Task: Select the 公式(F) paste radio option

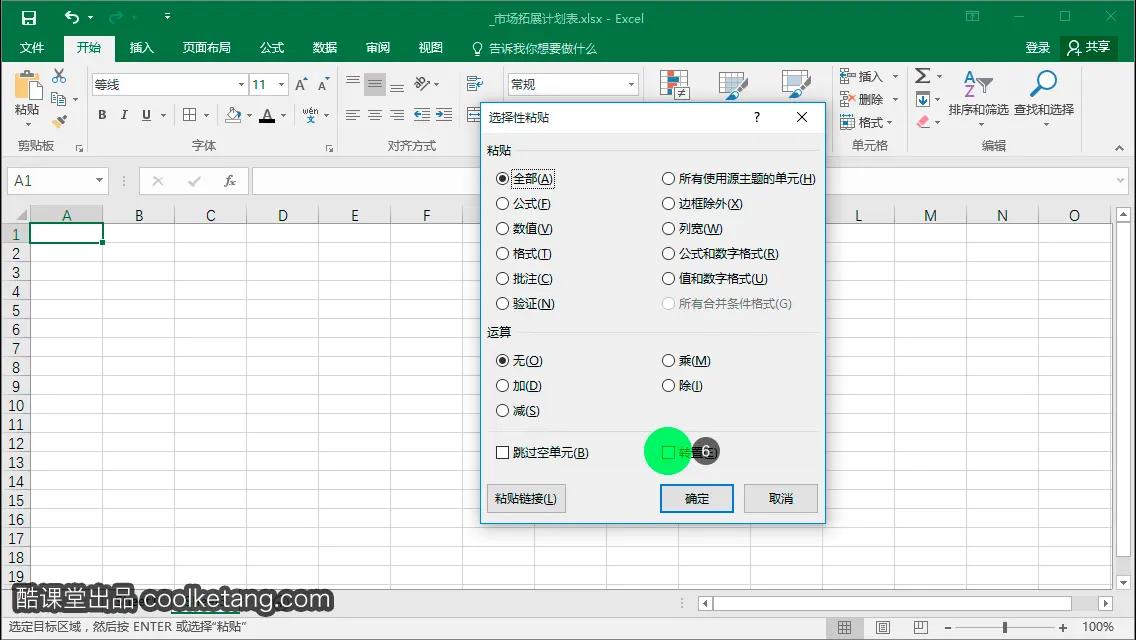Action: pyautogui.click(x=523, y=204)
